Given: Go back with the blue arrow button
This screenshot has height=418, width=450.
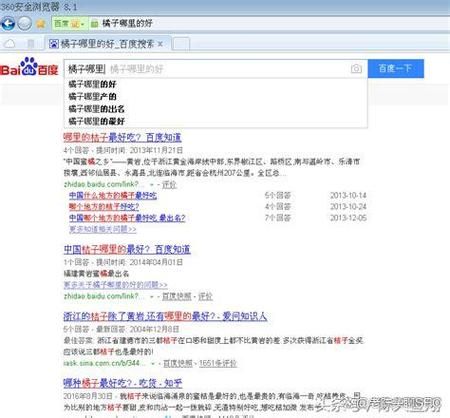Looking at the screenshot, I should coord(8,23).
